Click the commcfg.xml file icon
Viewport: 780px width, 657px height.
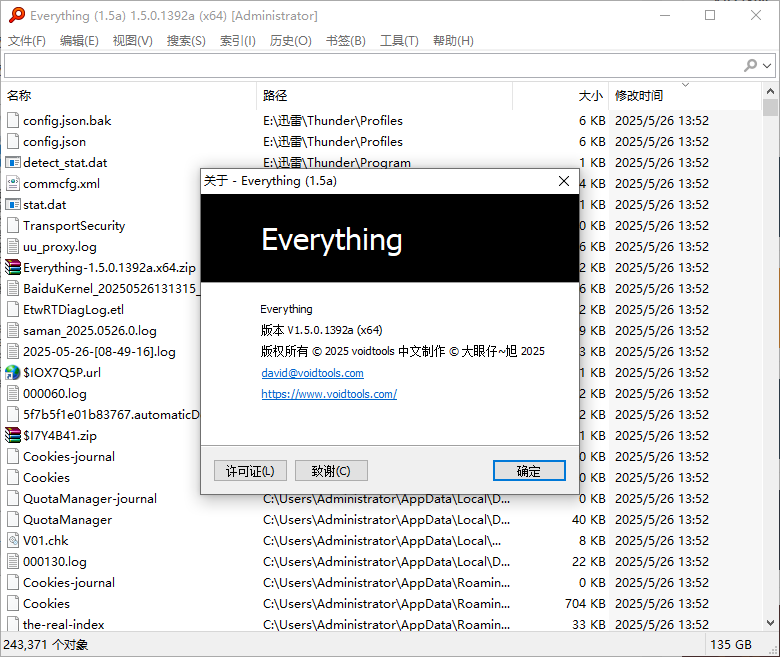[x=13, y=184]
